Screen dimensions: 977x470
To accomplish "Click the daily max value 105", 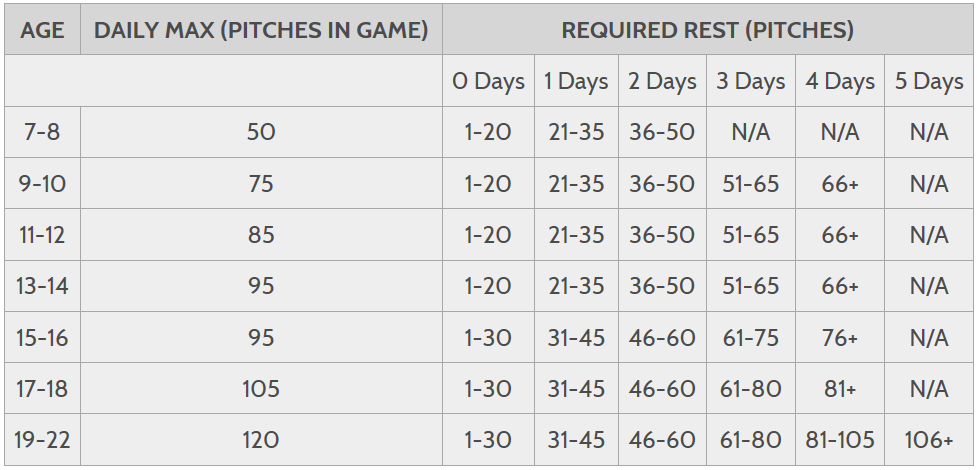I will click(261, 388).
